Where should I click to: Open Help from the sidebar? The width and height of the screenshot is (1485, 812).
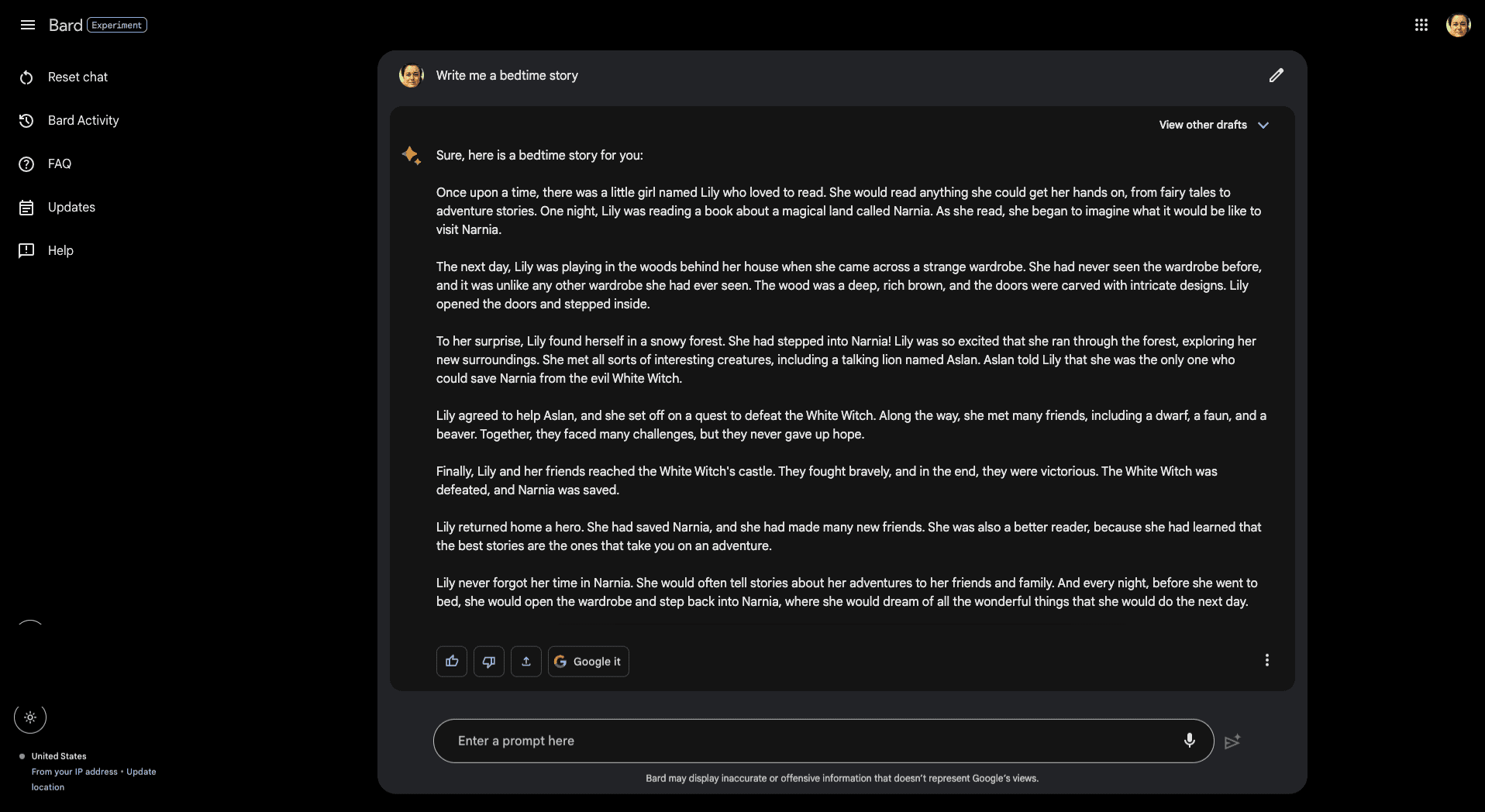(x=60, y=250)
